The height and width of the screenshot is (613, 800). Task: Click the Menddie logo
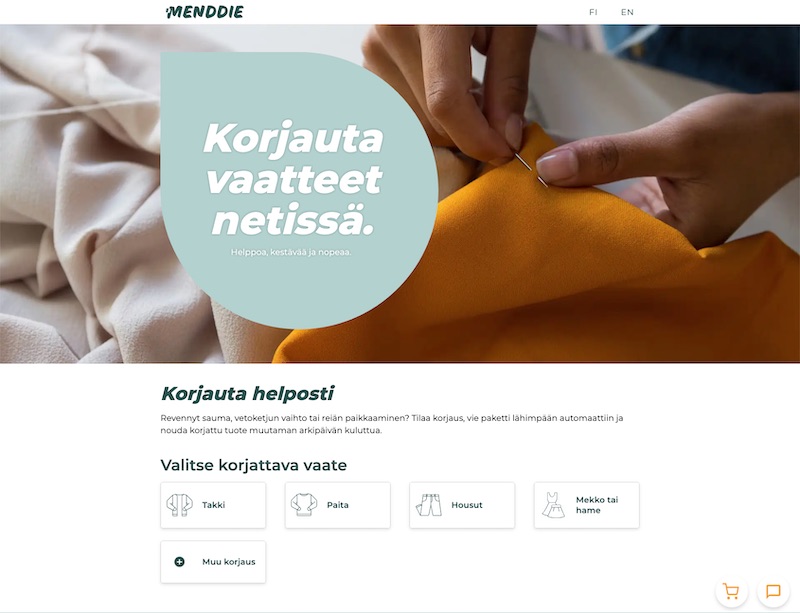click(x=205, y=12)
